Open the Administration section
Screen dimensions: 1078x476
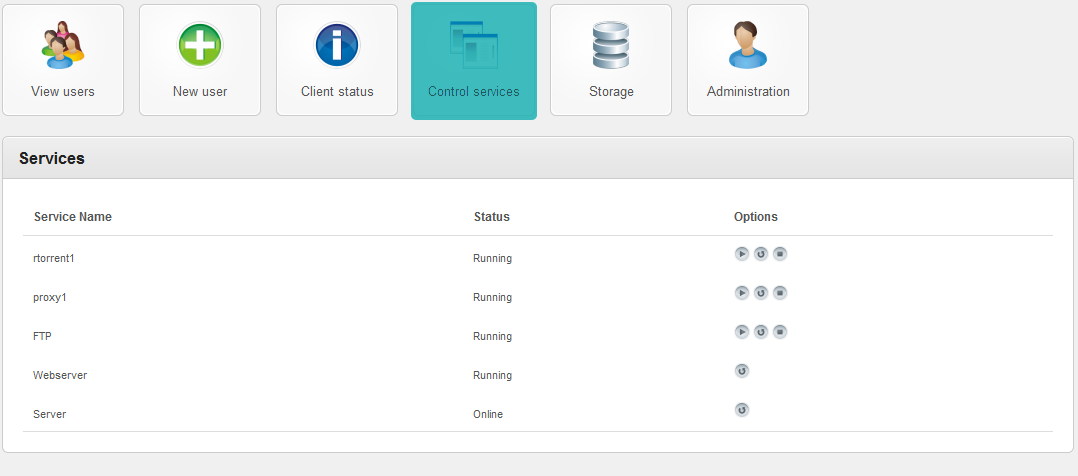point(748,60)
